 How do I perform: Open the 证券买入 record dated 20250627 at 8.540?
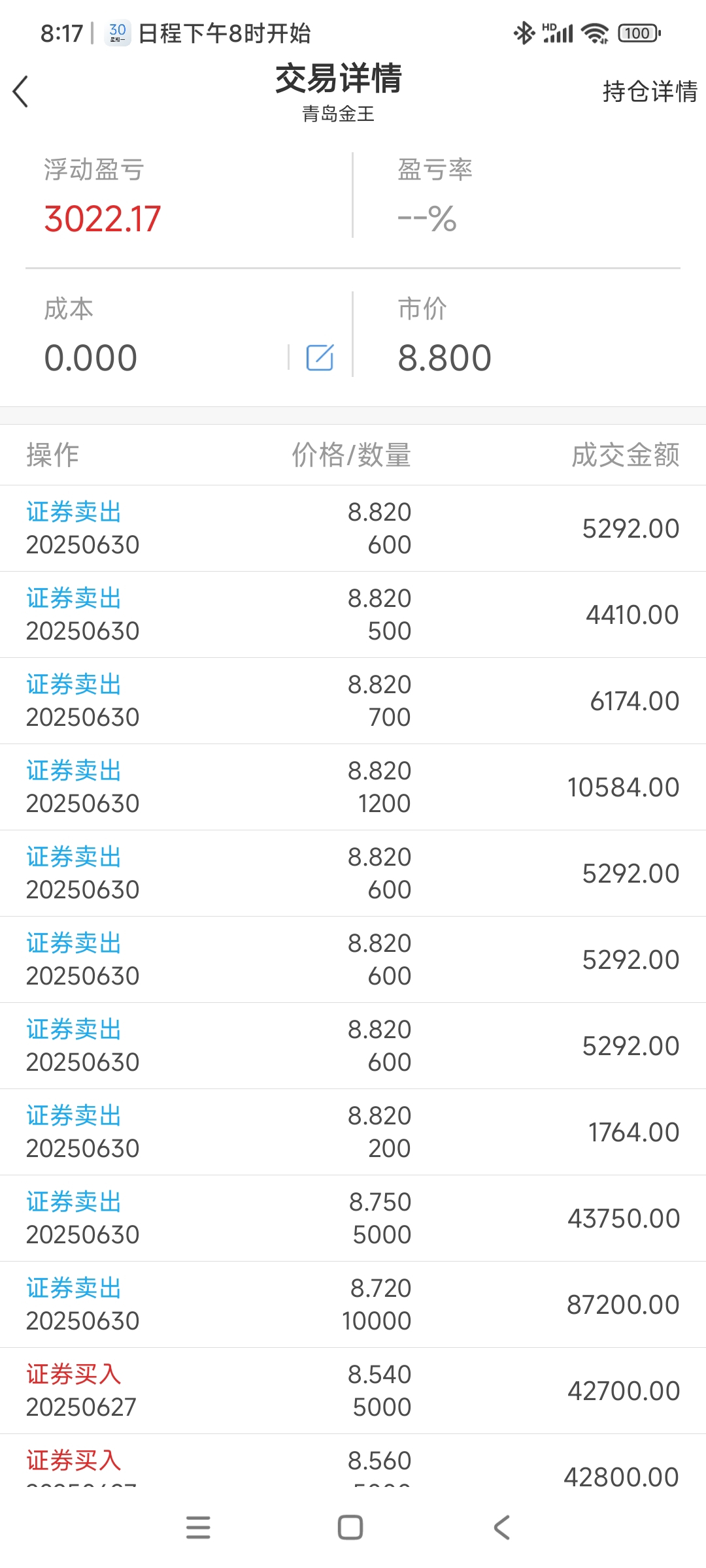pyautogui.click(x=353, y=1391)
